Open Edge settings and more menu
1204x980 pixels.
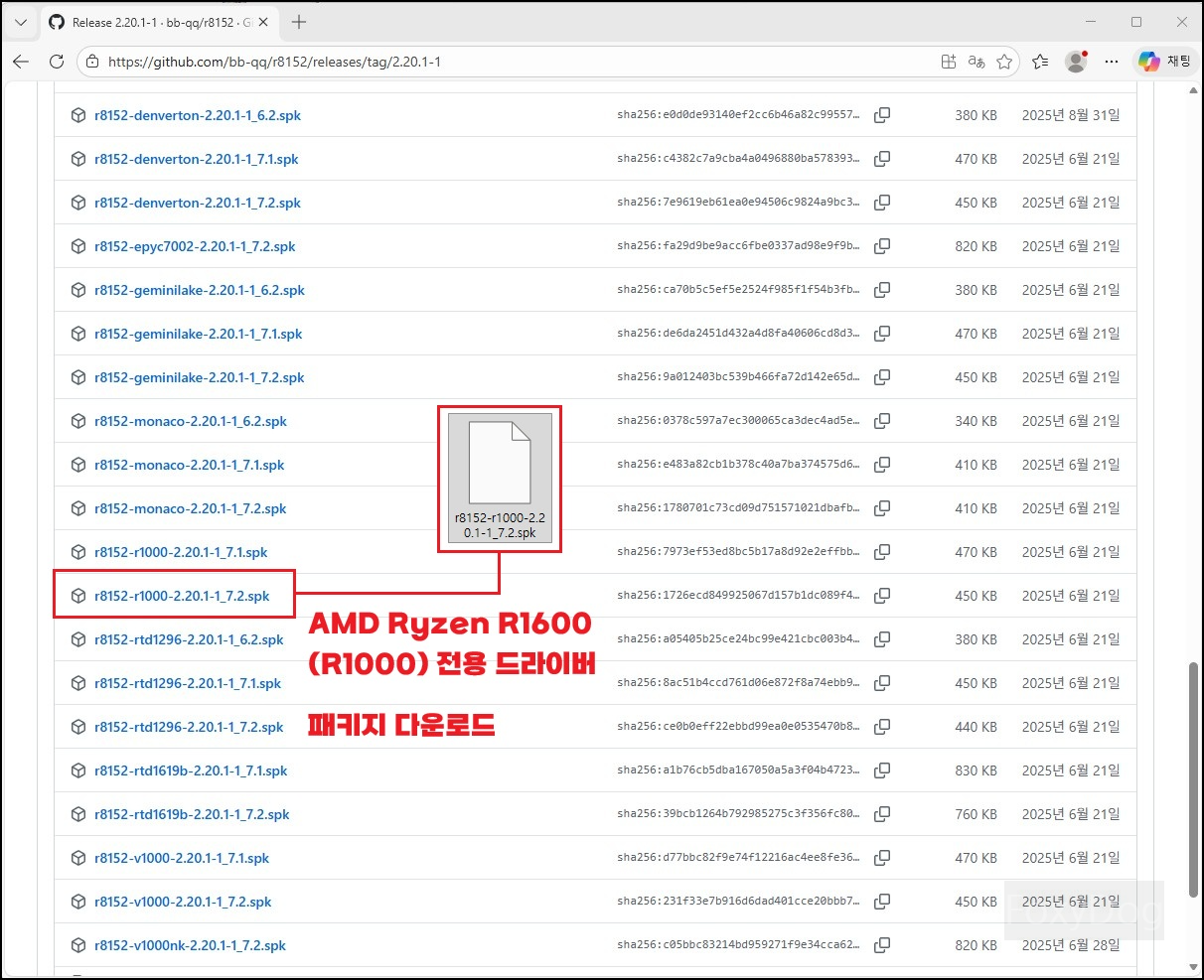1112,62
